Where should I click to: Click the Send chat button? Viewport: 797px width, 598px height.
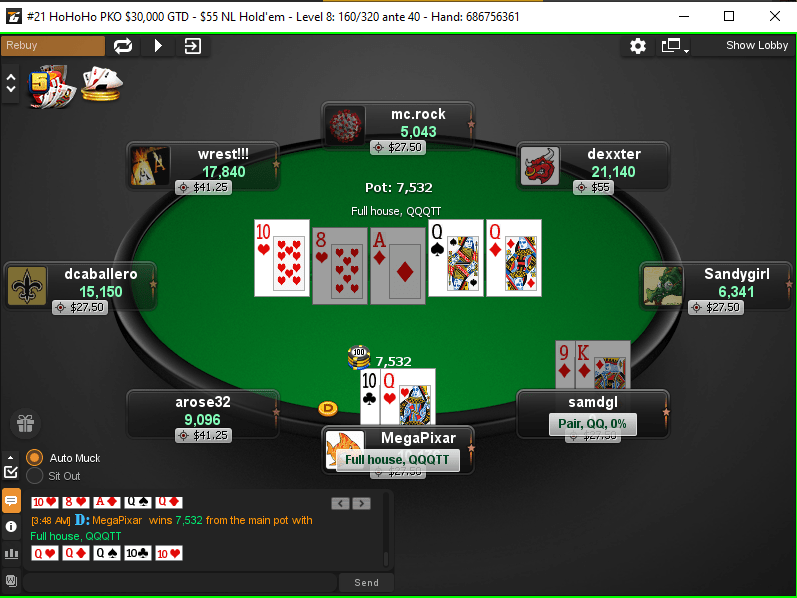click(x=366, y=582)
